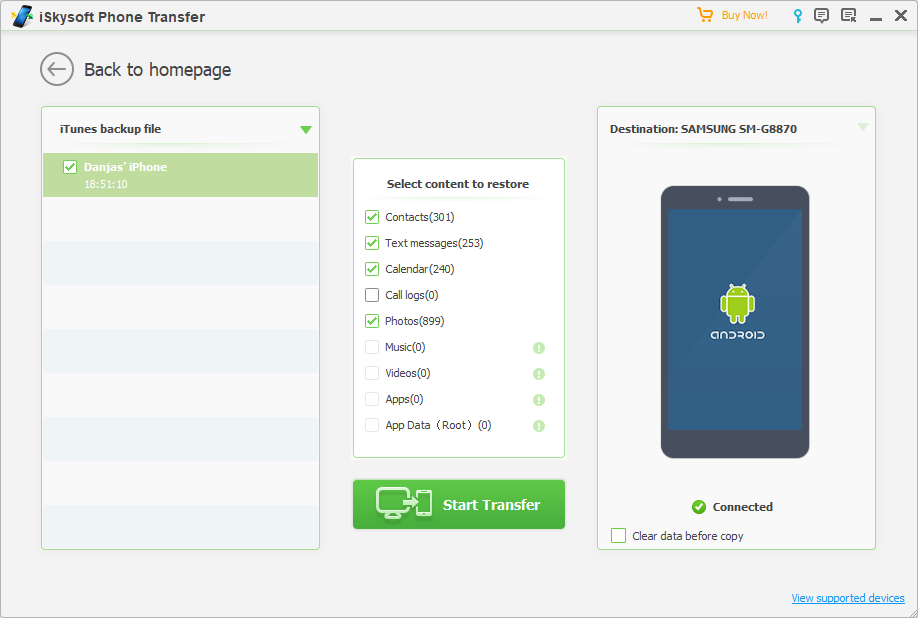Image resolution: width=918 pixels, height=618 pixels.
Task: Check the Apps(0) checkbox
Action: pyautogui.click(x=372, y=399)
